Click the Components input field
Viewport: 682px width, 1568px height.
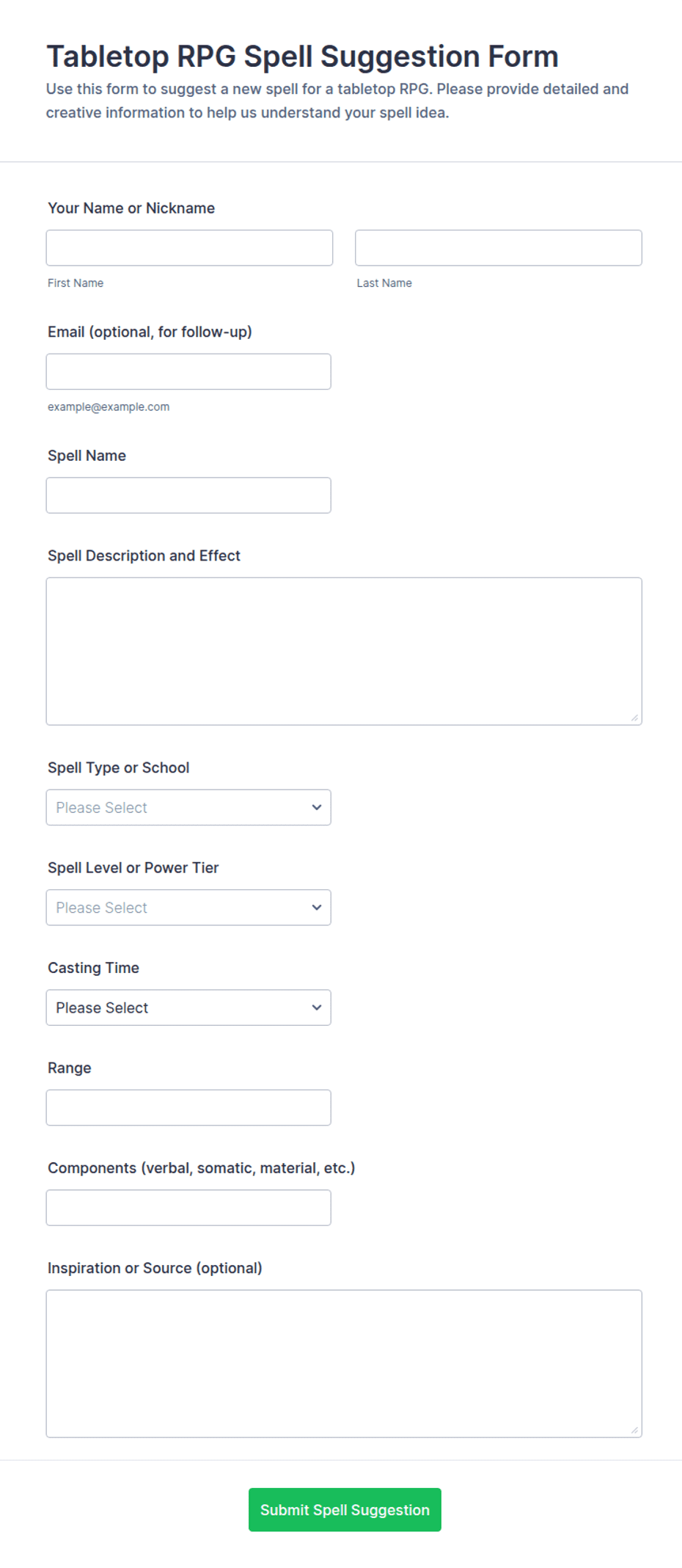tap(188, 1208)
